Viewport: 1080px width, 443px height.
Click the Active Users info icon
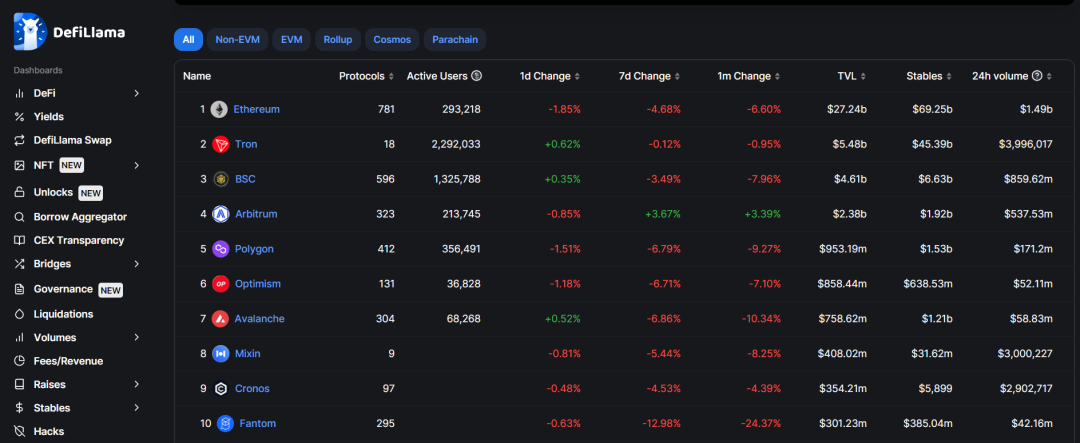(476, 76)
